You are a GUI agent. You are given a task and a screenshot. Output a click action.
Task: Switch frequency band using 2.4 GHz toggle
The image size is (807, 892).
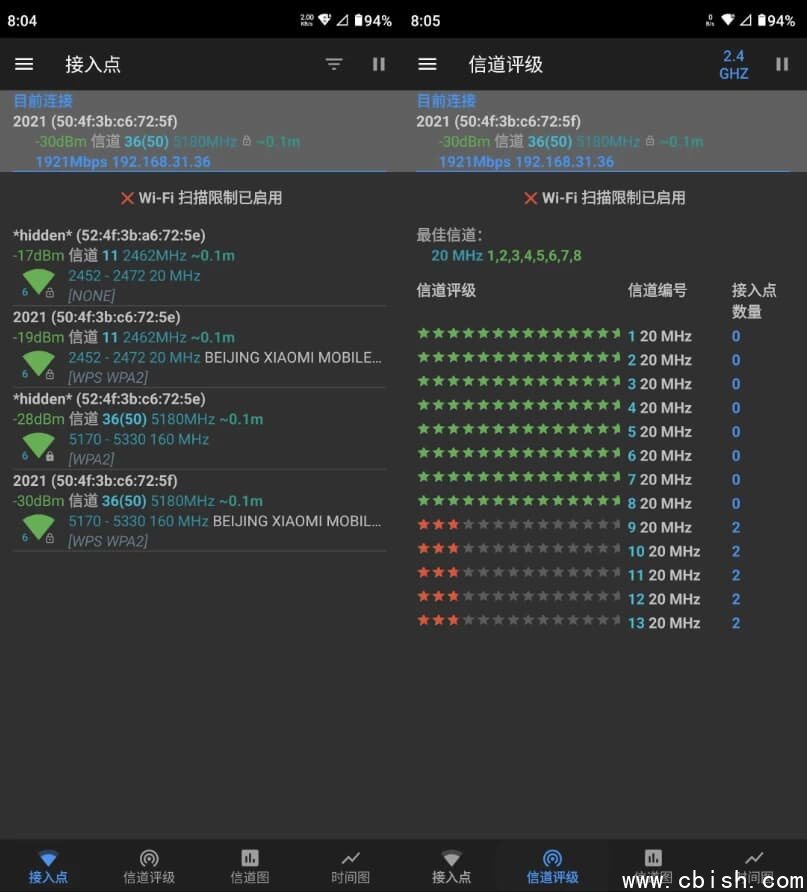click(x=733, y=64)
